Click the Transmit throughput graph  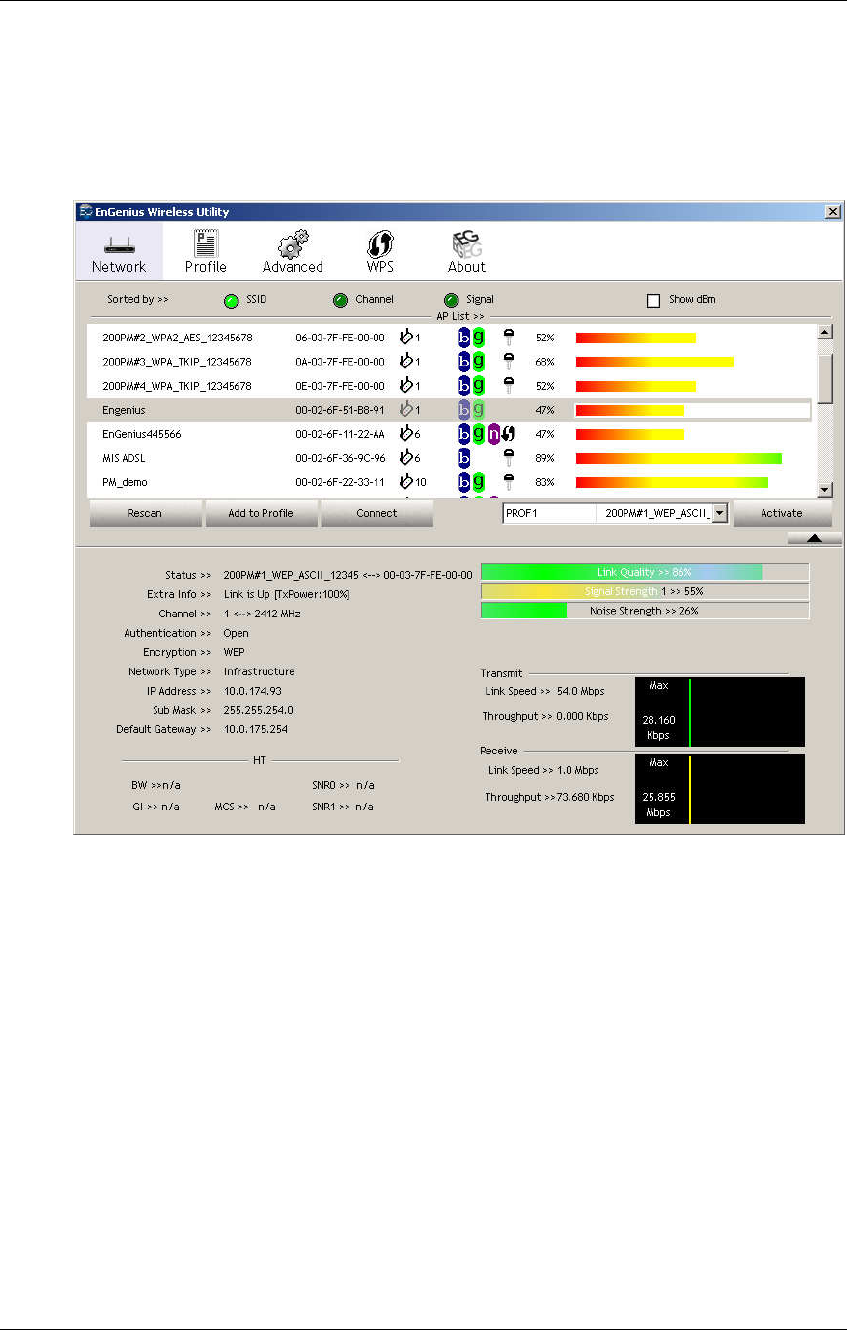point(720,712)
